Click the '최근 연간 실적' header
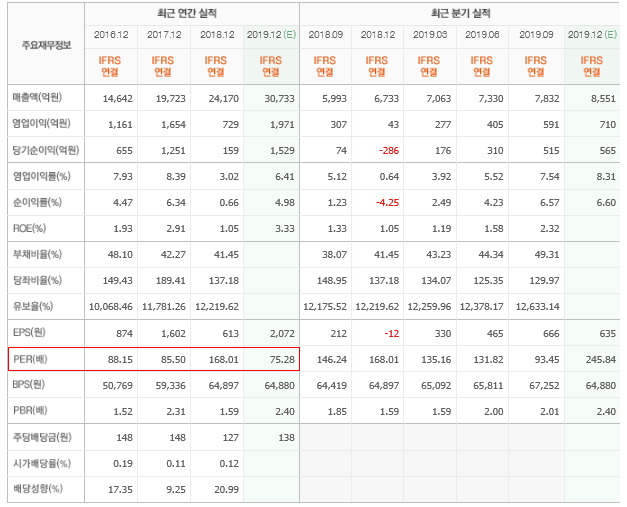The width and height of the screenshot is (627, 507). (187, 14)
